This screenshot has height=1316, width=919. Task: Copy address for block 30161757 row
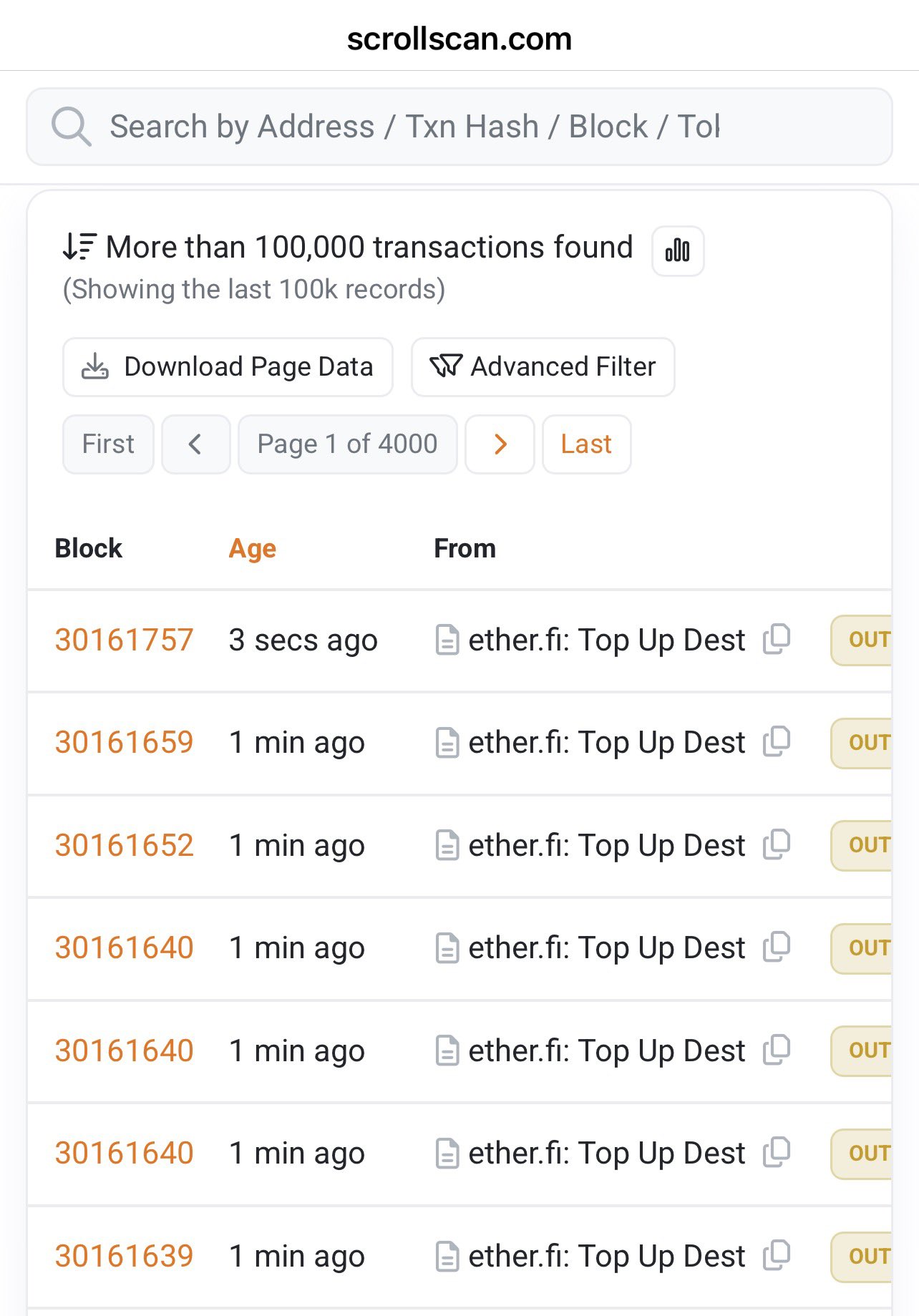coord(777,639)
